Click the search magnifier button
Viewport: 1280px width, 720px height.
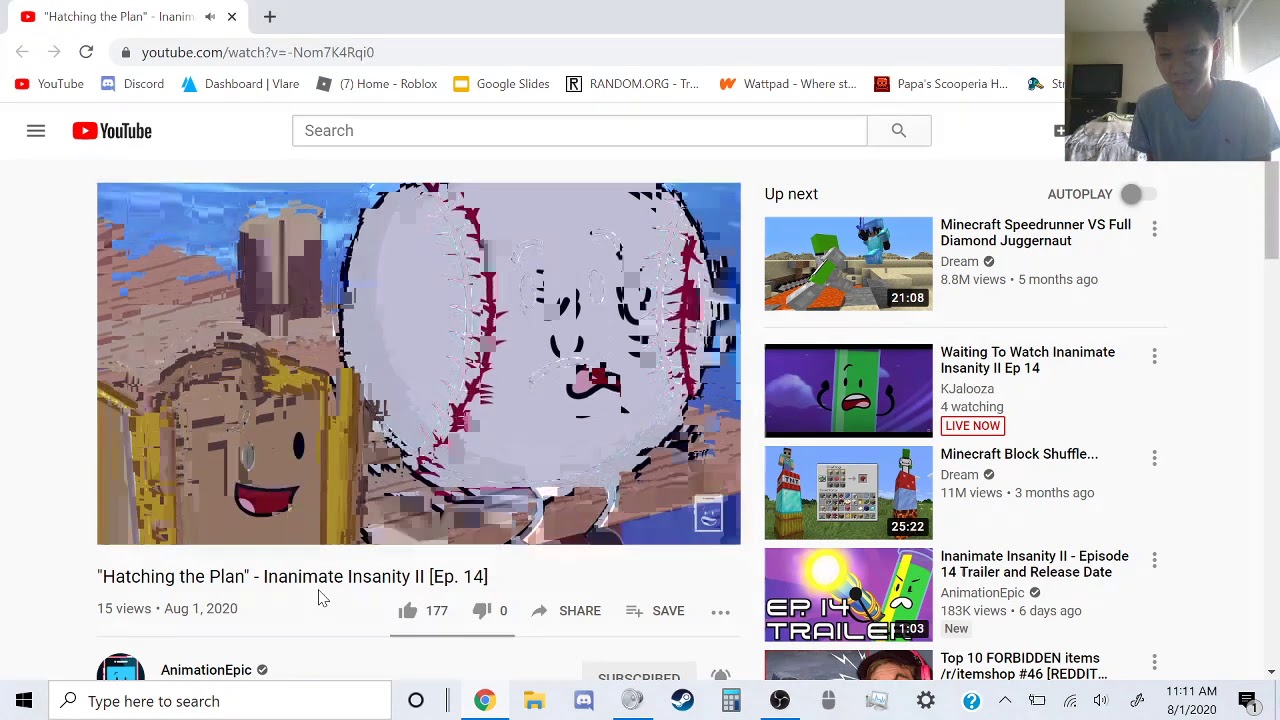click(x=899, y=131)
